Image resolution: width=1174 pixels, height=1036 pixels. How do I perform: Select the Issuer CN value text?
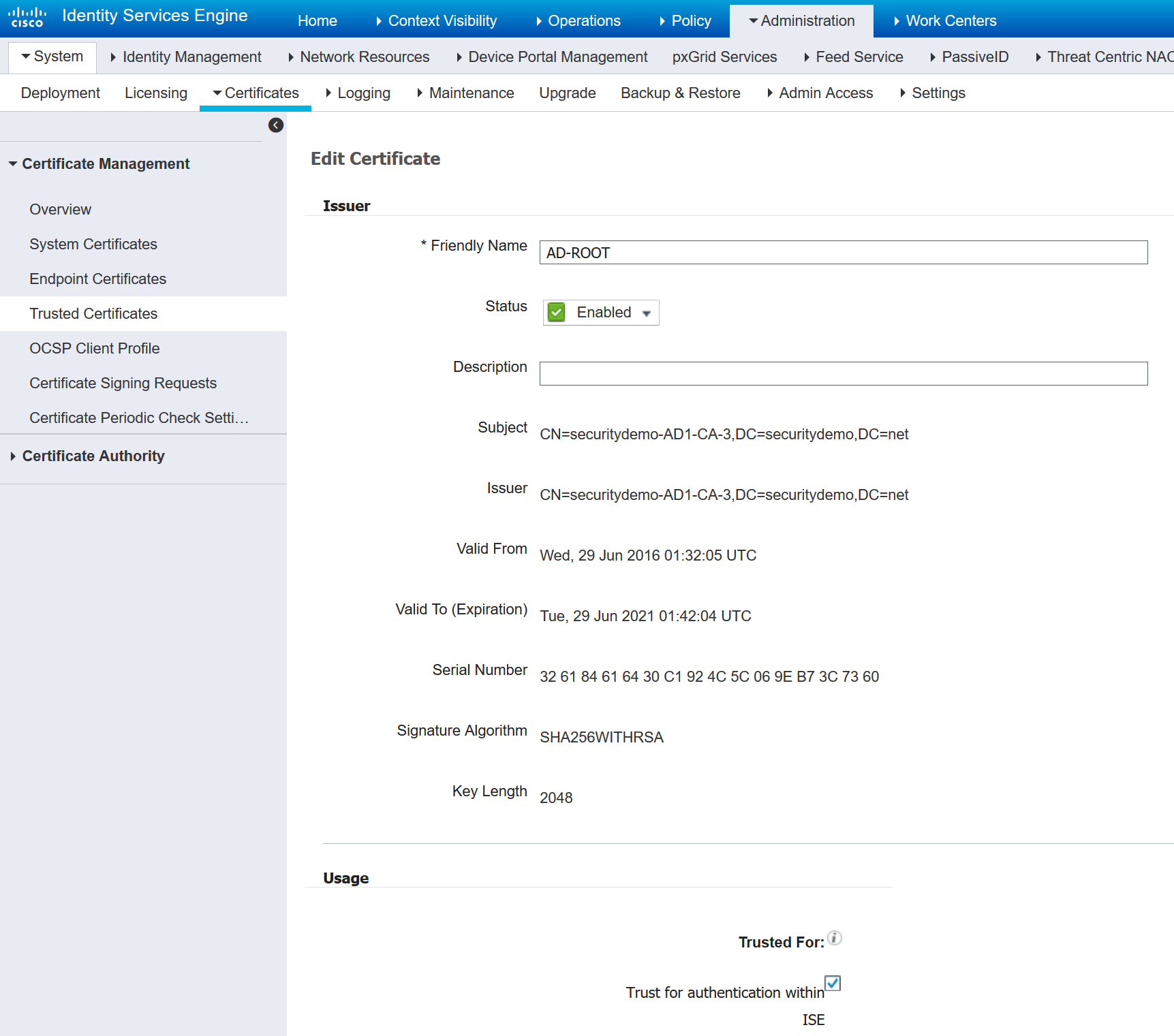(x=724, y=495)
